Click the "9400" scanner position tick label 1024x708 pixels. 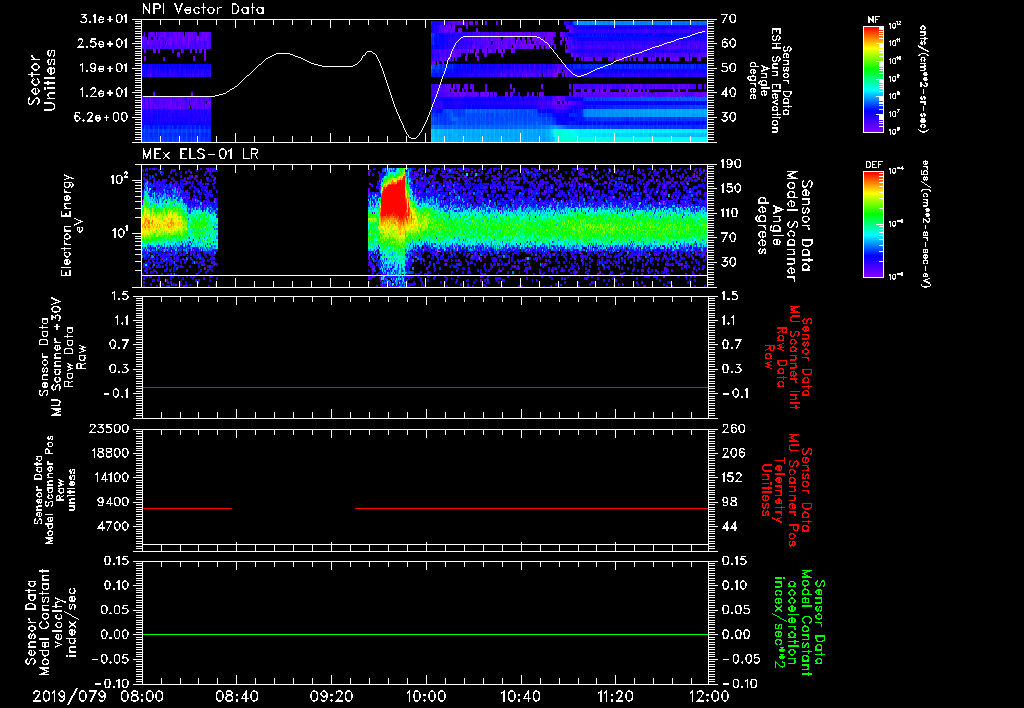pos(114,502)
